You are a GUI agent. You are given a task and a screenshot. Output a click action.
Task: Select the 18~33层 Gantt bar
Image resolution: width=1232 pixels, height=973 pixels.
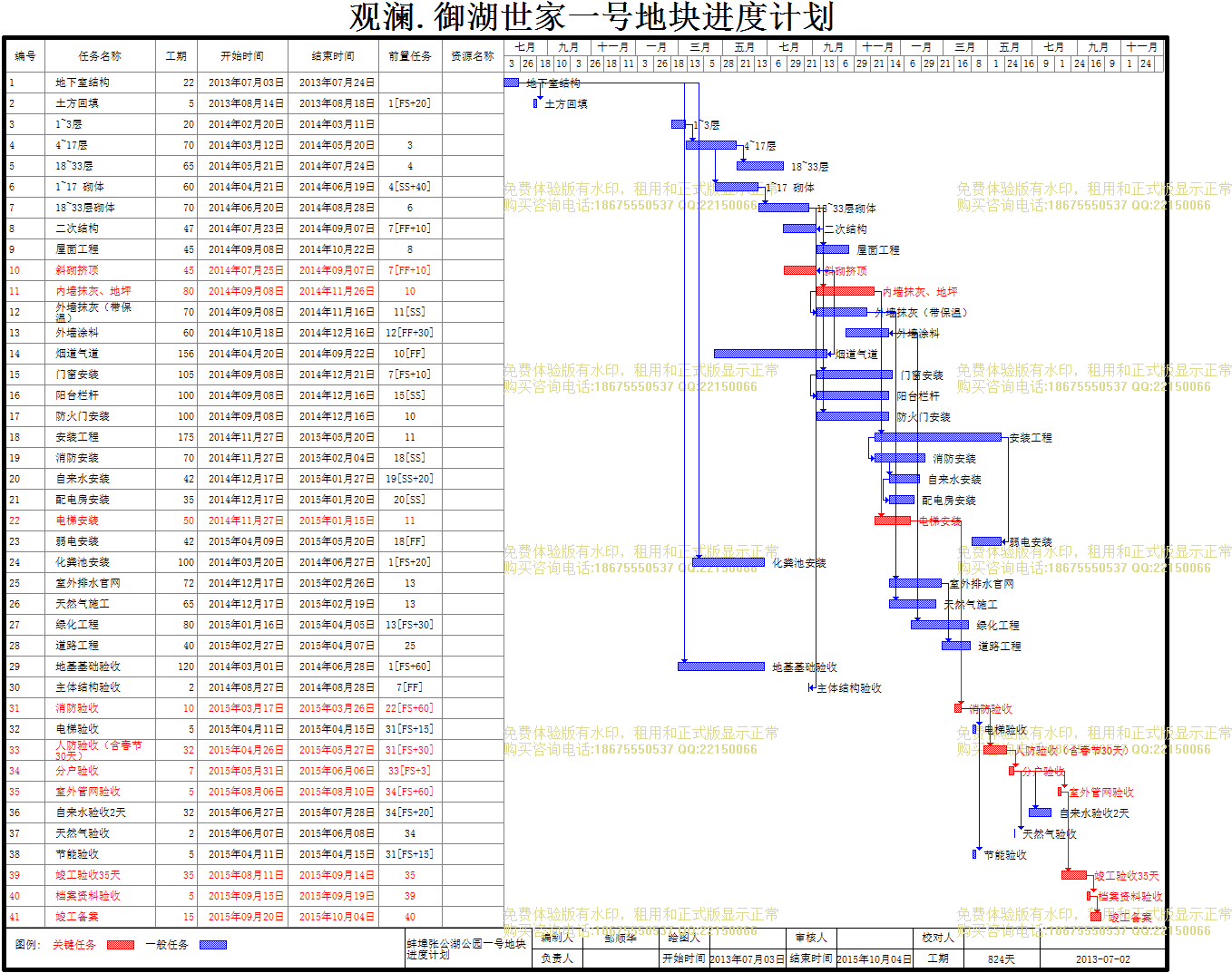pos(760,166)
